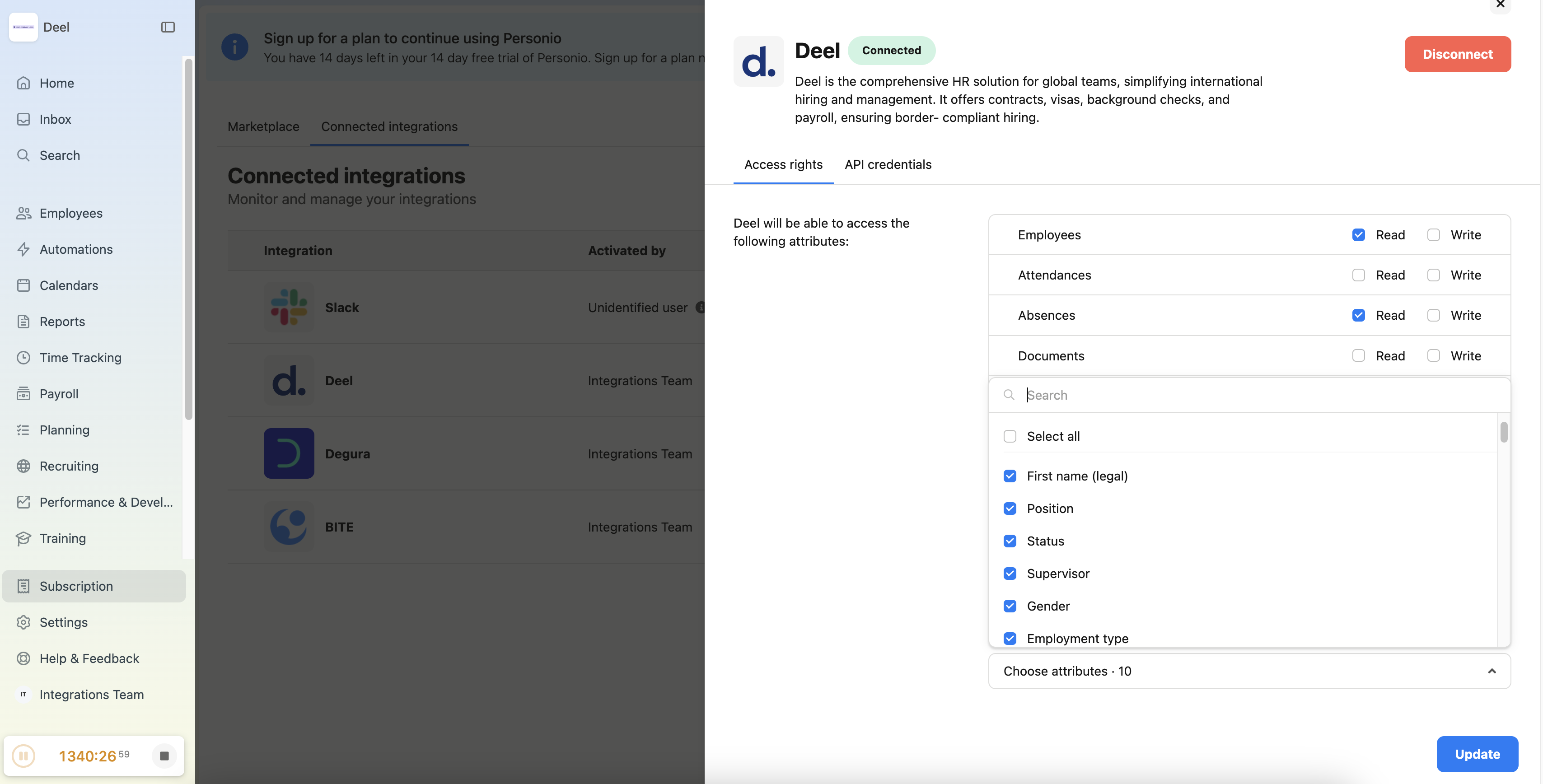Select Connected integrations tab

coord(389,126)
